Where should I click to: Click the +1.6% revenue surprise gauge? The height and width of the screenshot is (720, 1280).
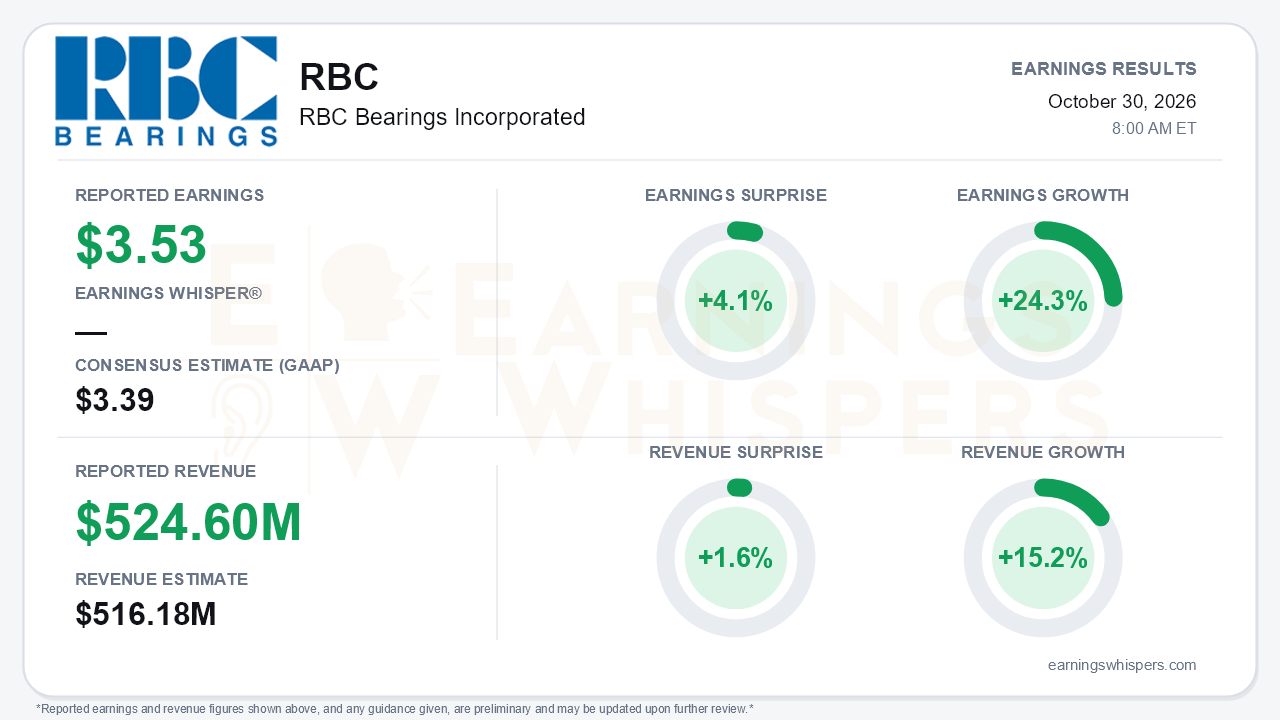pos(736,558)
